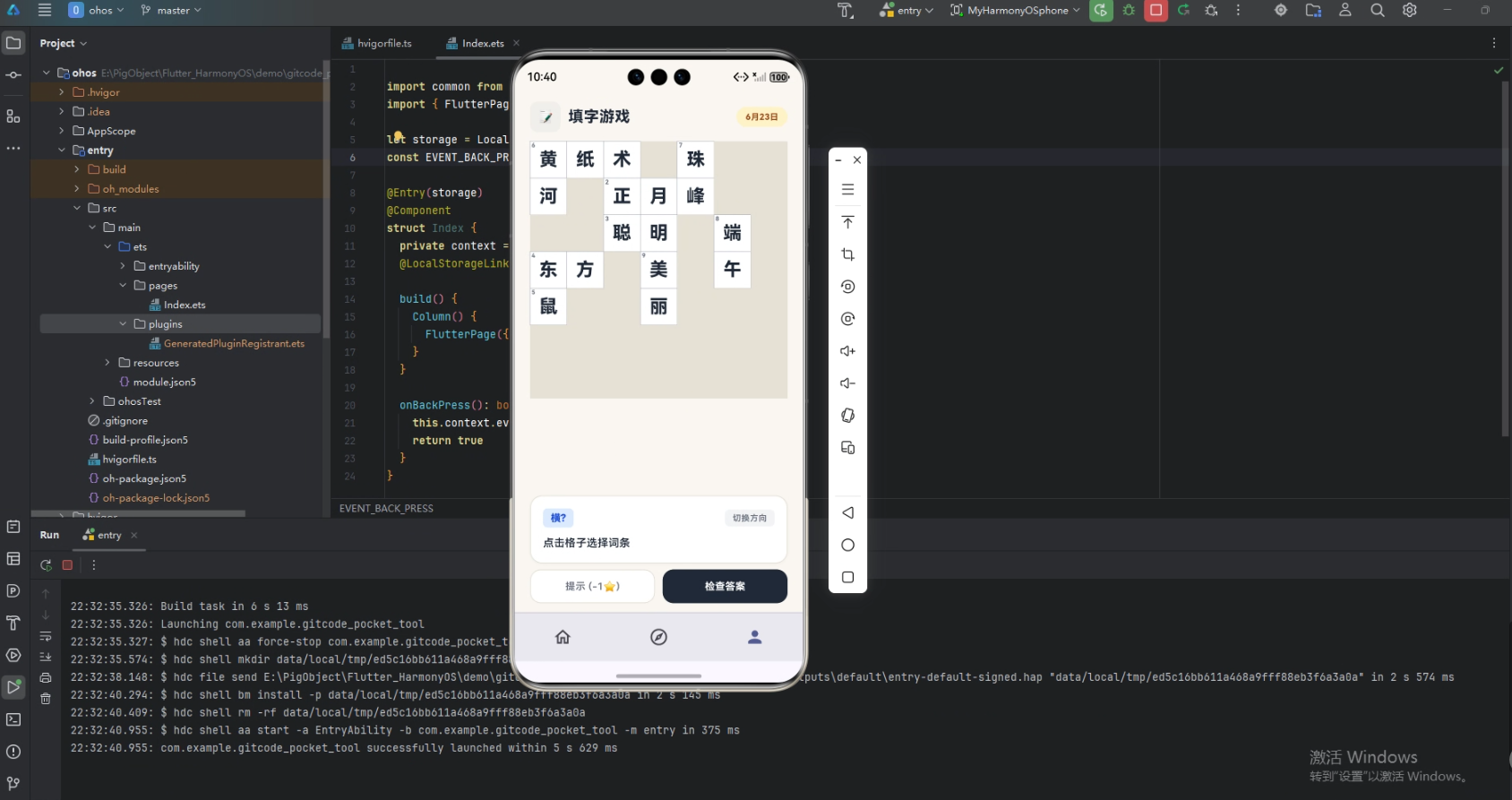Expand the resources folder
Image resolution: width=1512 pixels, height=800 pixels.
(x=107, y=363)
